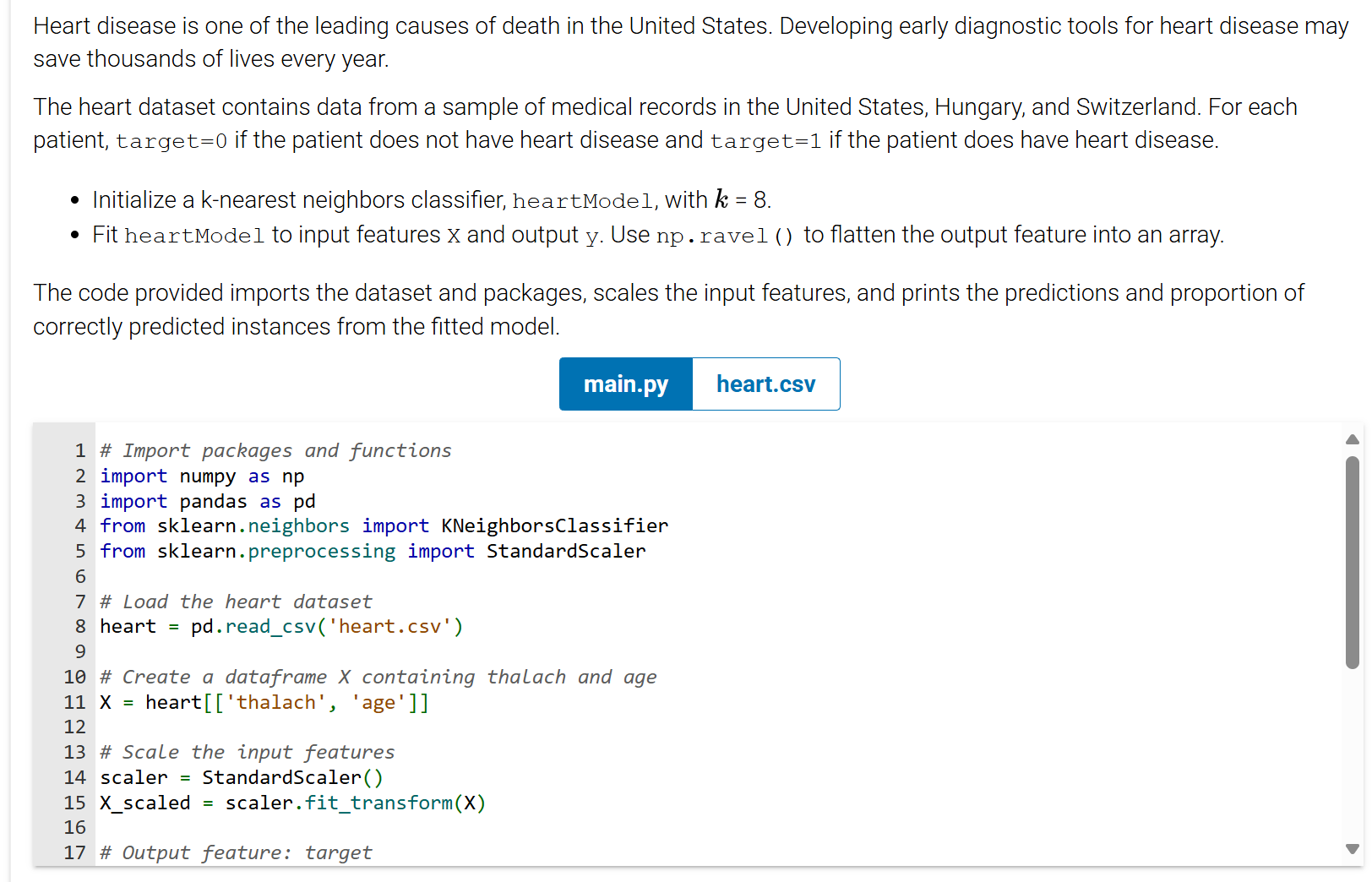Place cursor on the 'import numpy as np' line
This screenshot has height=882, width=1372.
coord(202,476)
